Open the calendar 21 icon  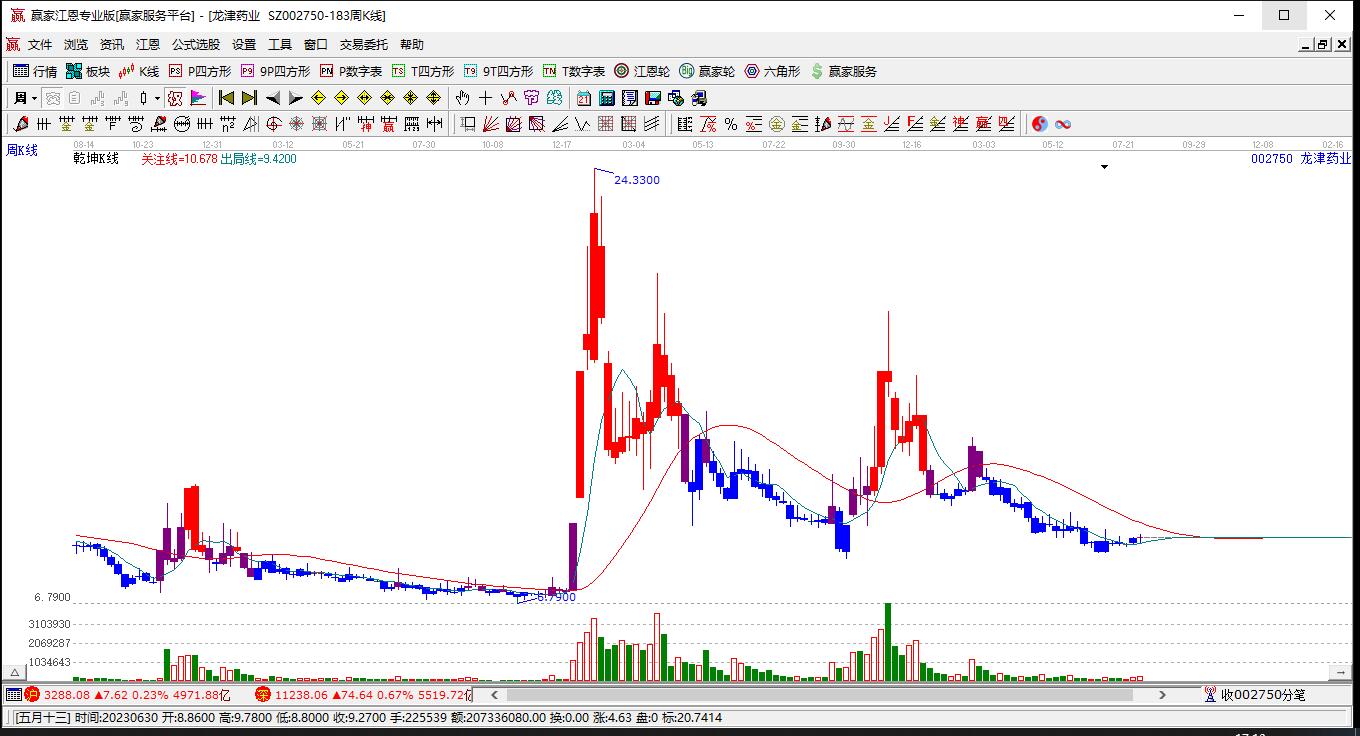[584, 98]
